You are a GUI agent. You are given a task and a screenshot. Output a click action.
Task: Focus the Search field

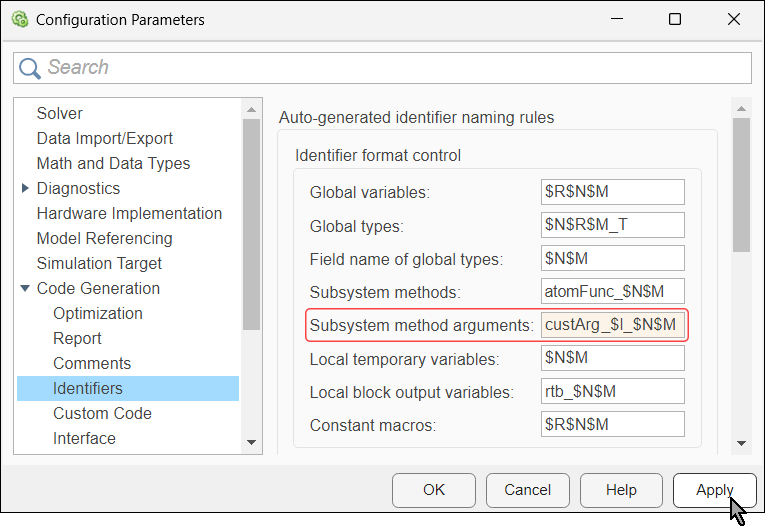pos(382,68)
